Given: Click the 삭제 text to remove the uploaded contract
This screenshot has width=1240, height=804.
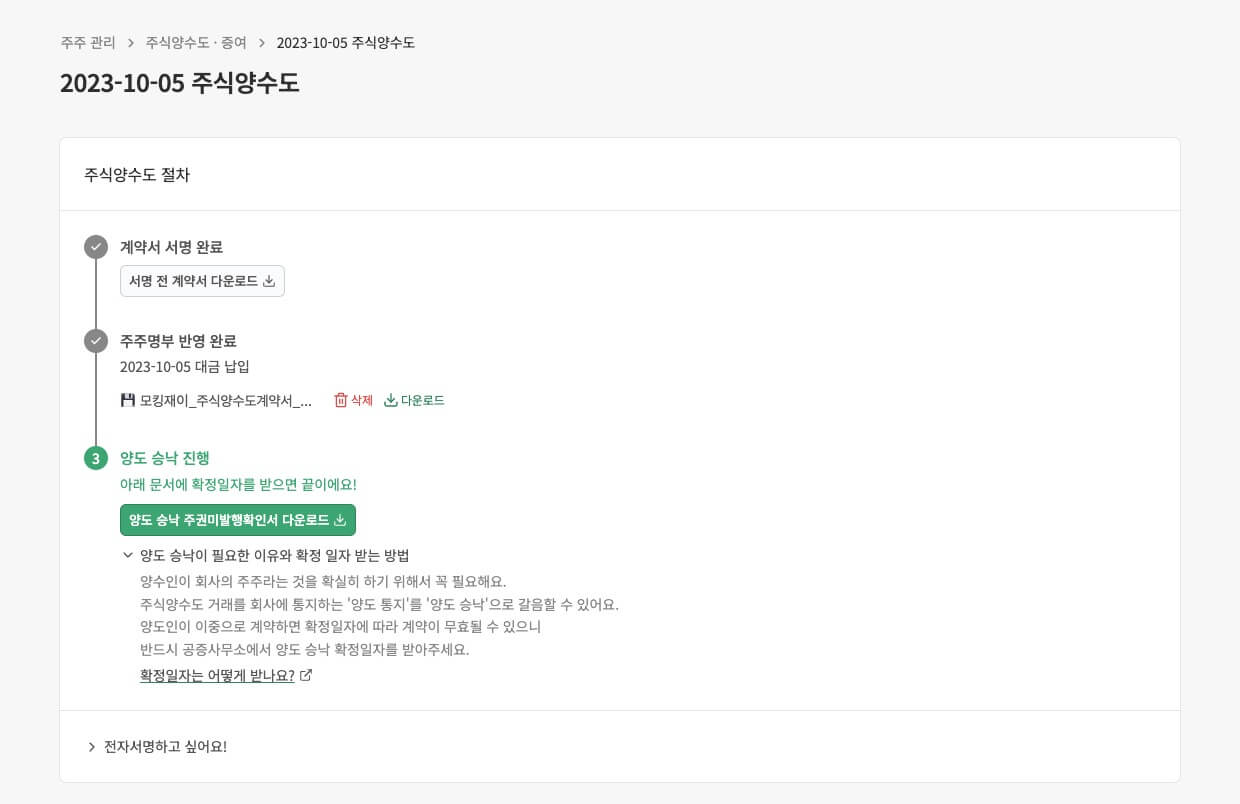Looking at the screenshot, I should 359,400.
